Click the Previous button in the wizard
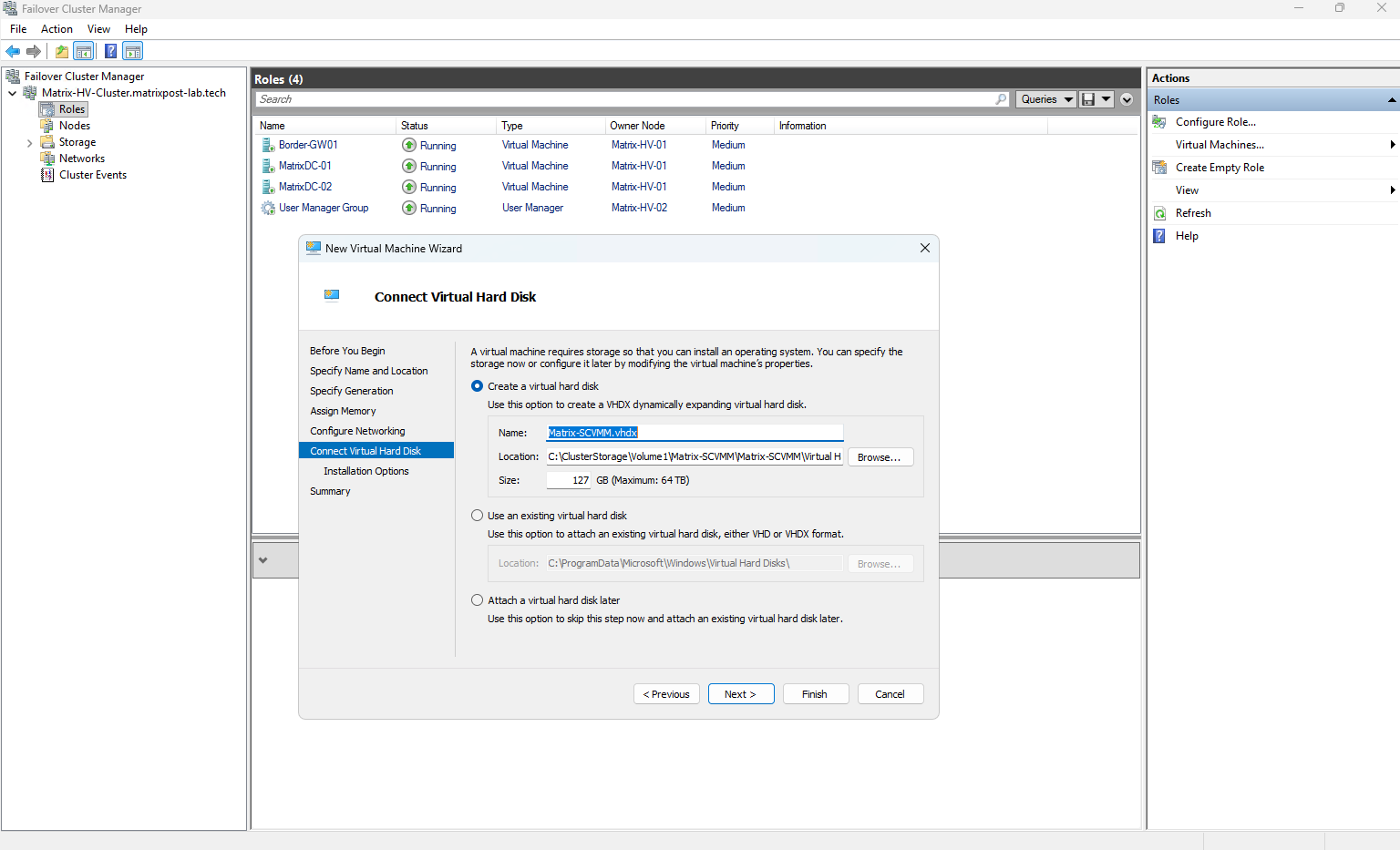 (x=666, y=694)
